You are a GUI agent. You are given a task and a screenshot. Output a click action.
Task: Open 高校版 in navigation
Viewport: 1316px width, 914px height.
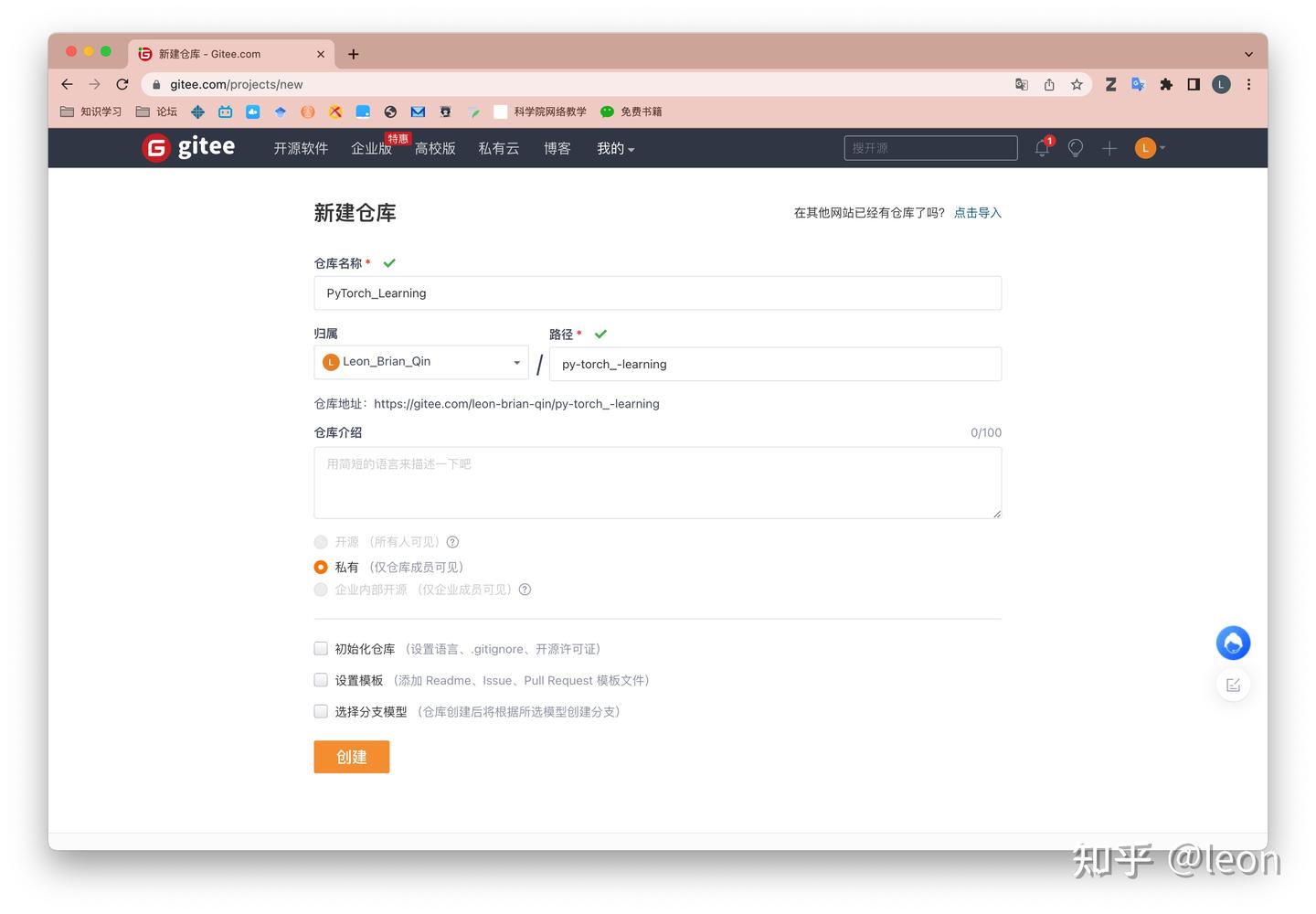435,148
